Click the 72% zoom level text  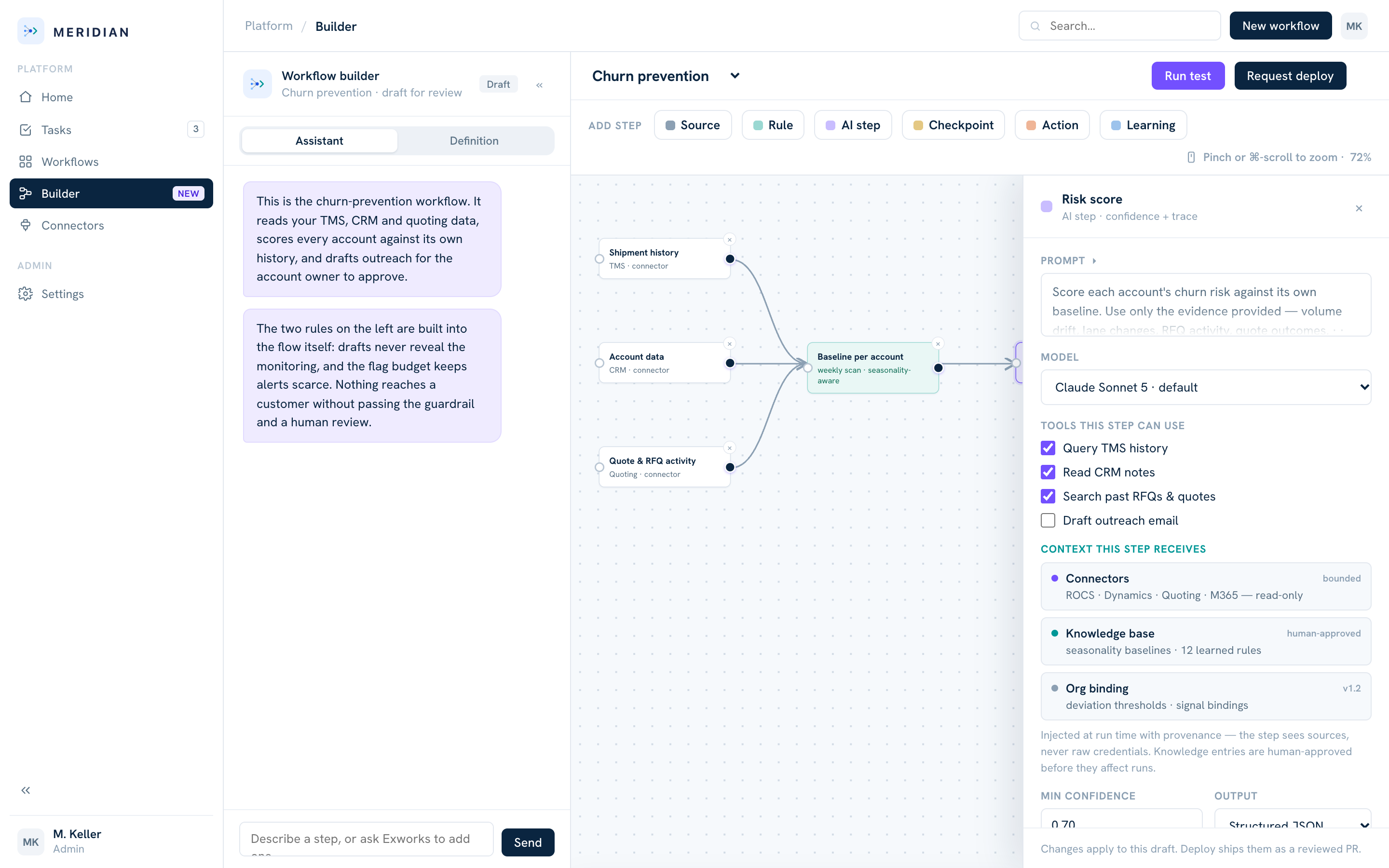pyautogui.click(x=1360, y=157)
